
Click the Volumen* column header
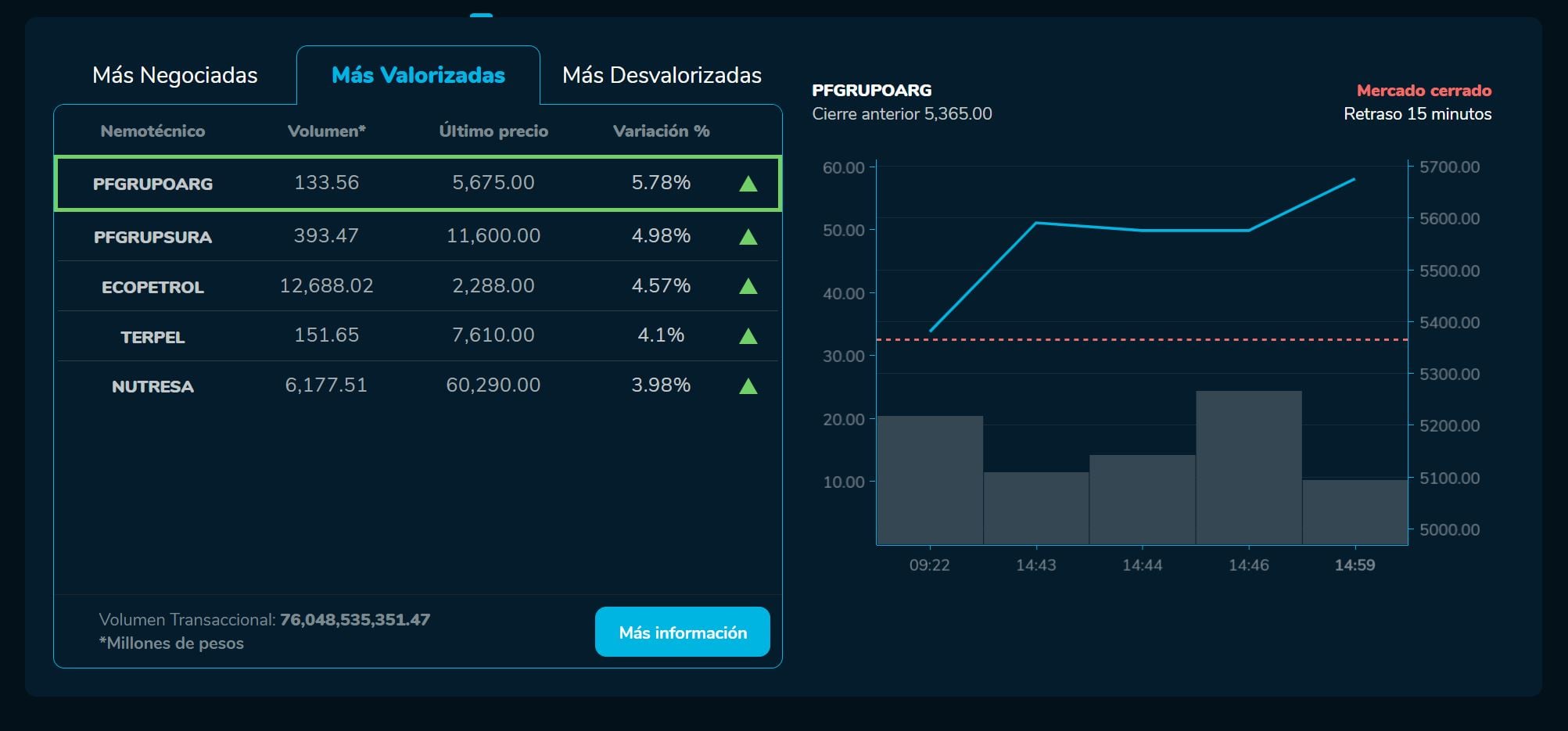(326, 131)
